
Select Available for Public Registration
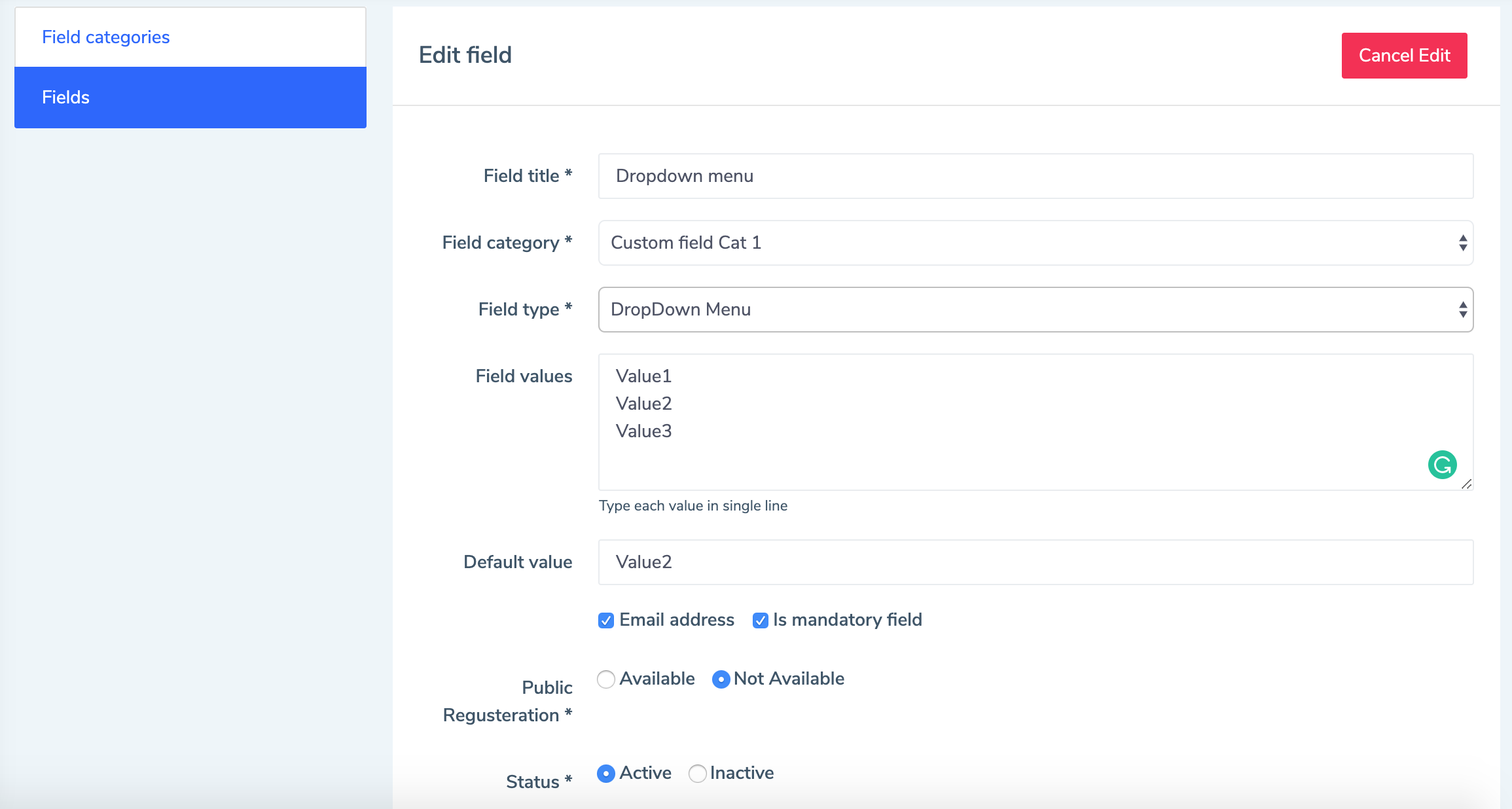(x=606, y=679)
